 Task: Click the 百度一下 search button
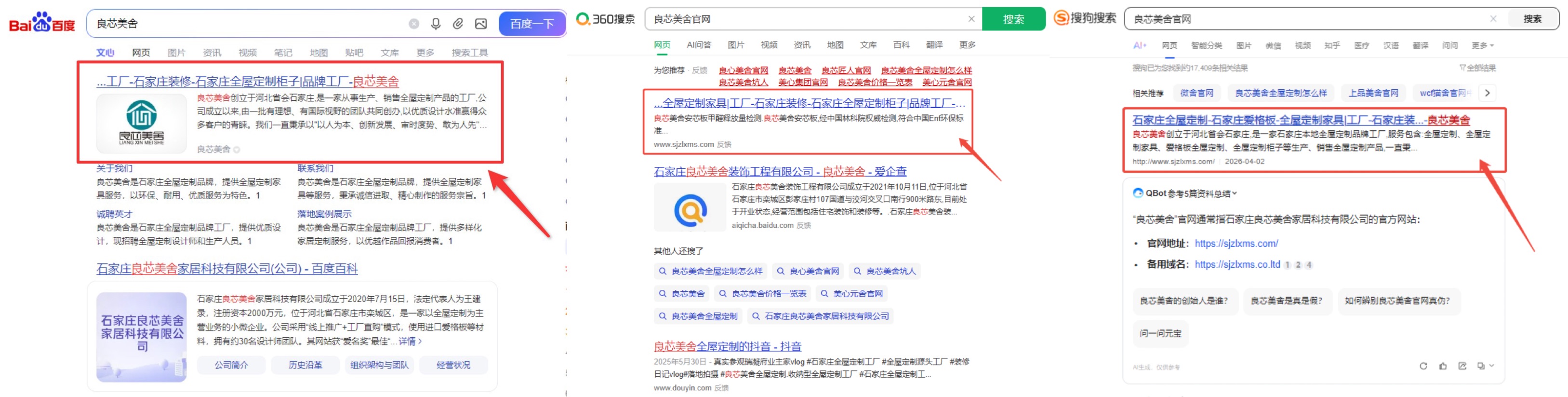coord(532,24)
